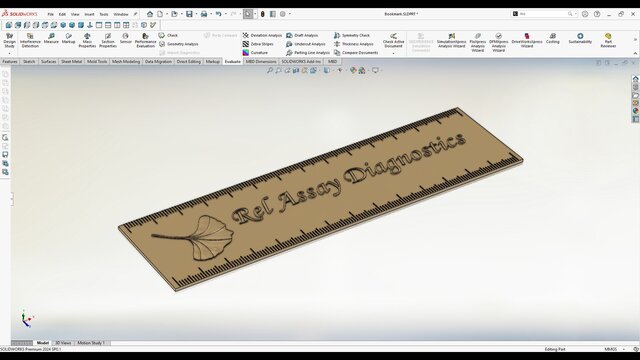Image resolution: width=640 pixels, height=360 pixels.
Task: Switch to the Direct Editing tab
Action: tap(189, 62)
